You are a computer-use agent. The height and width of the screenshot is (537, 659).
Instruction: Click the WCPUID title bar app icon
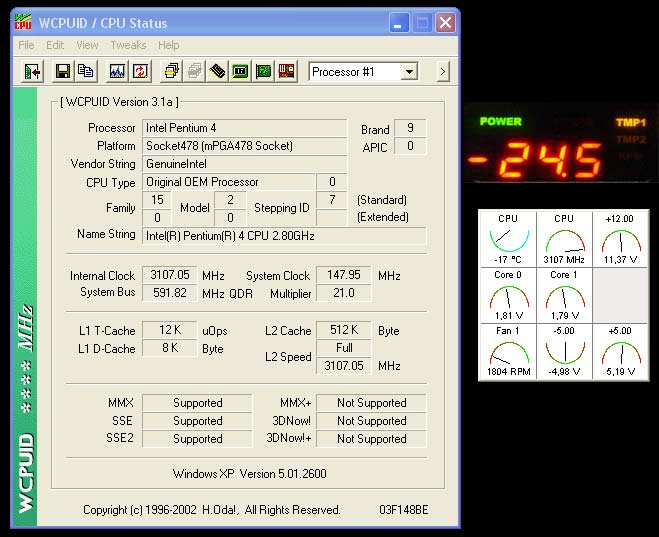click(23, 22)
